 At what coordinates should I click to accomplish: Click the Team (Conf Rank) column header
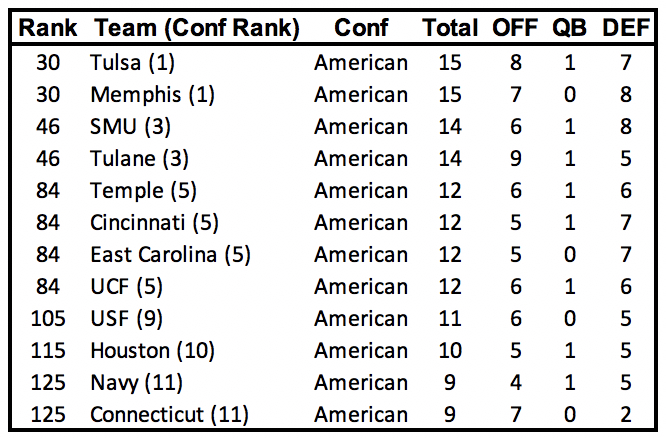(195, 29)
